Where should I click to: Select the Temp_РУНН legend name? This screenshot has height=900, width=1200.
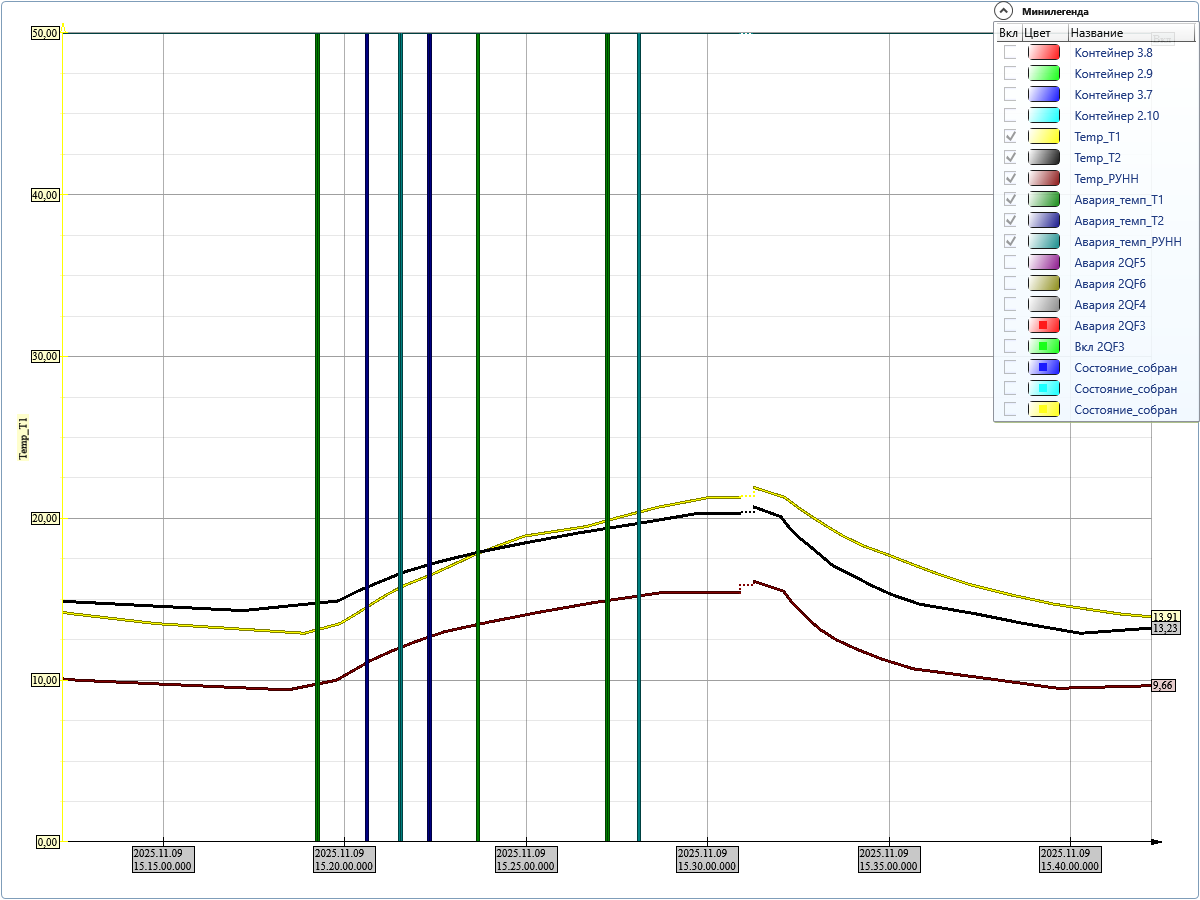coord(1108,179)
